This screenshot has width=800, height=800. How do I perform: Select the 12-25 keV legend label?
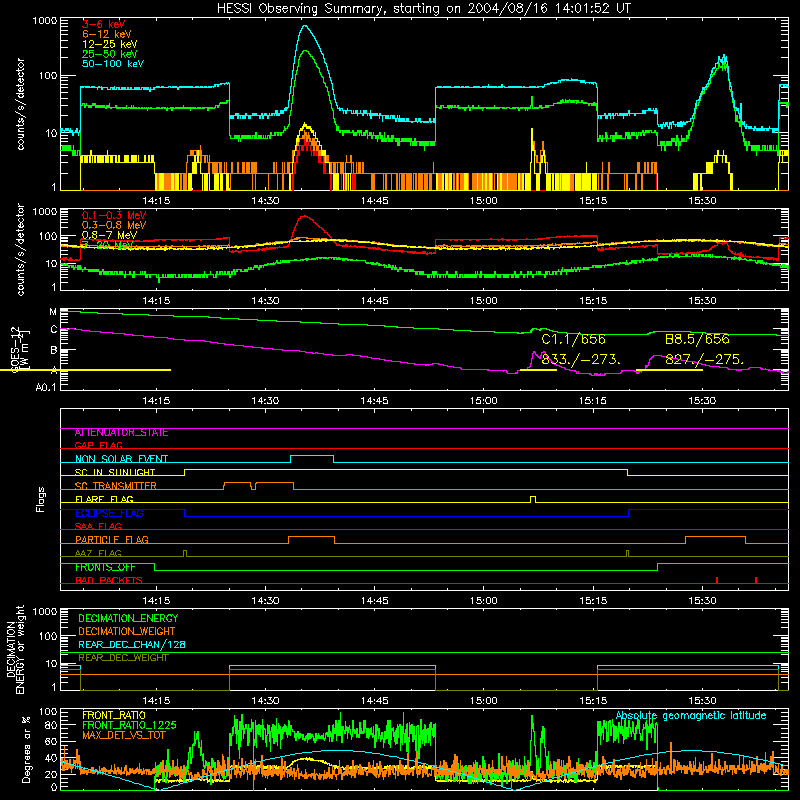pyautogui.click(x=110, y=44)
